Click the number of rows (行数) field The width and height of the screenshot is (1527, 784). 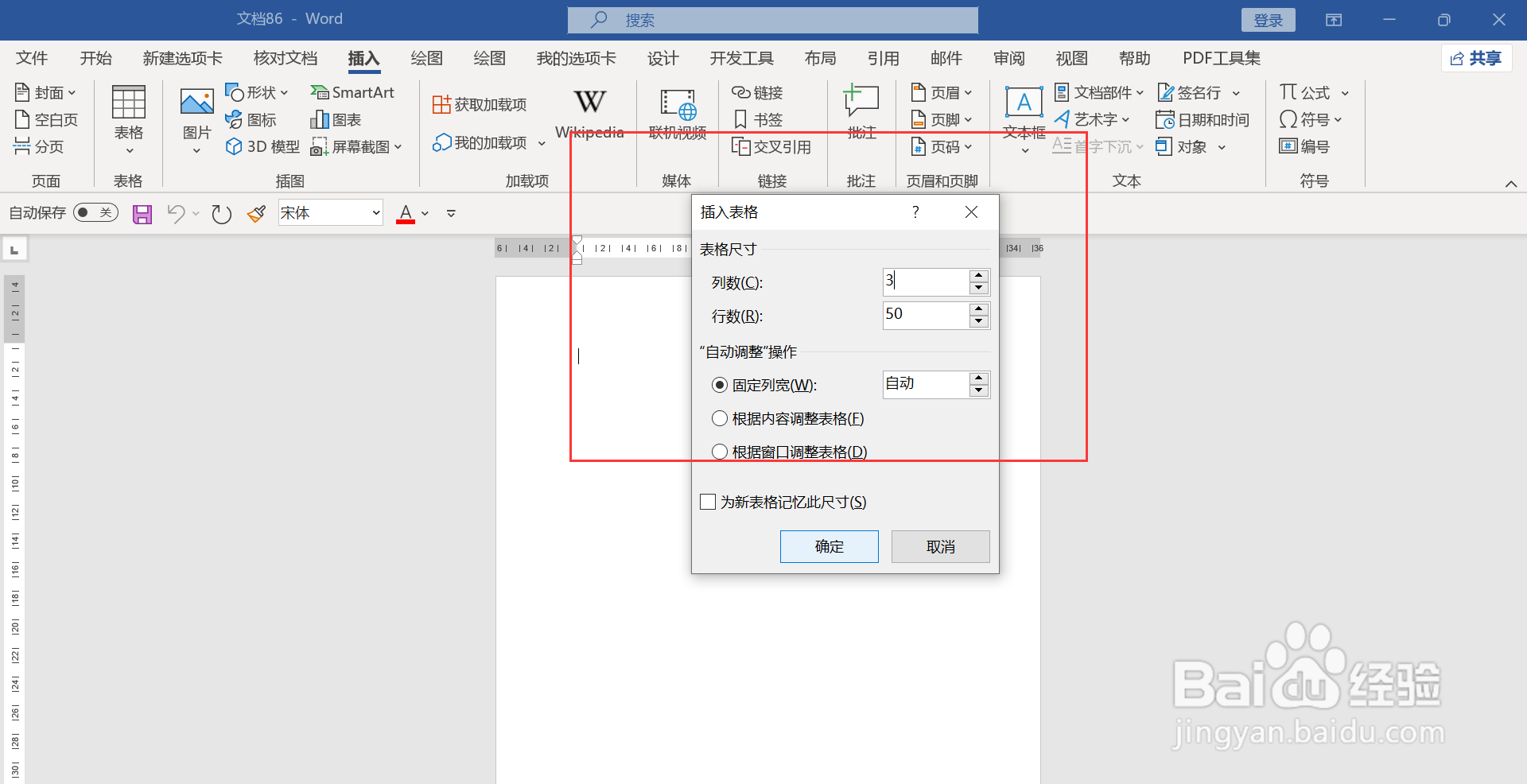pyautogui.click(x=926, y=316)
